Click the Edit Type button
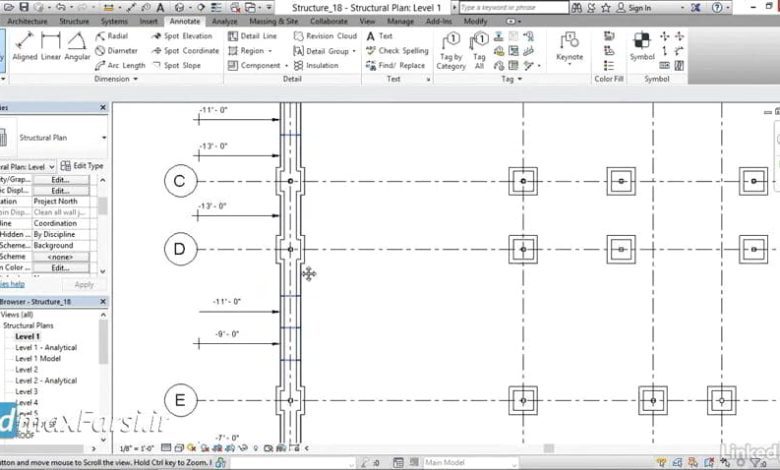Screen dimensions: 780x470 [82, 166]
